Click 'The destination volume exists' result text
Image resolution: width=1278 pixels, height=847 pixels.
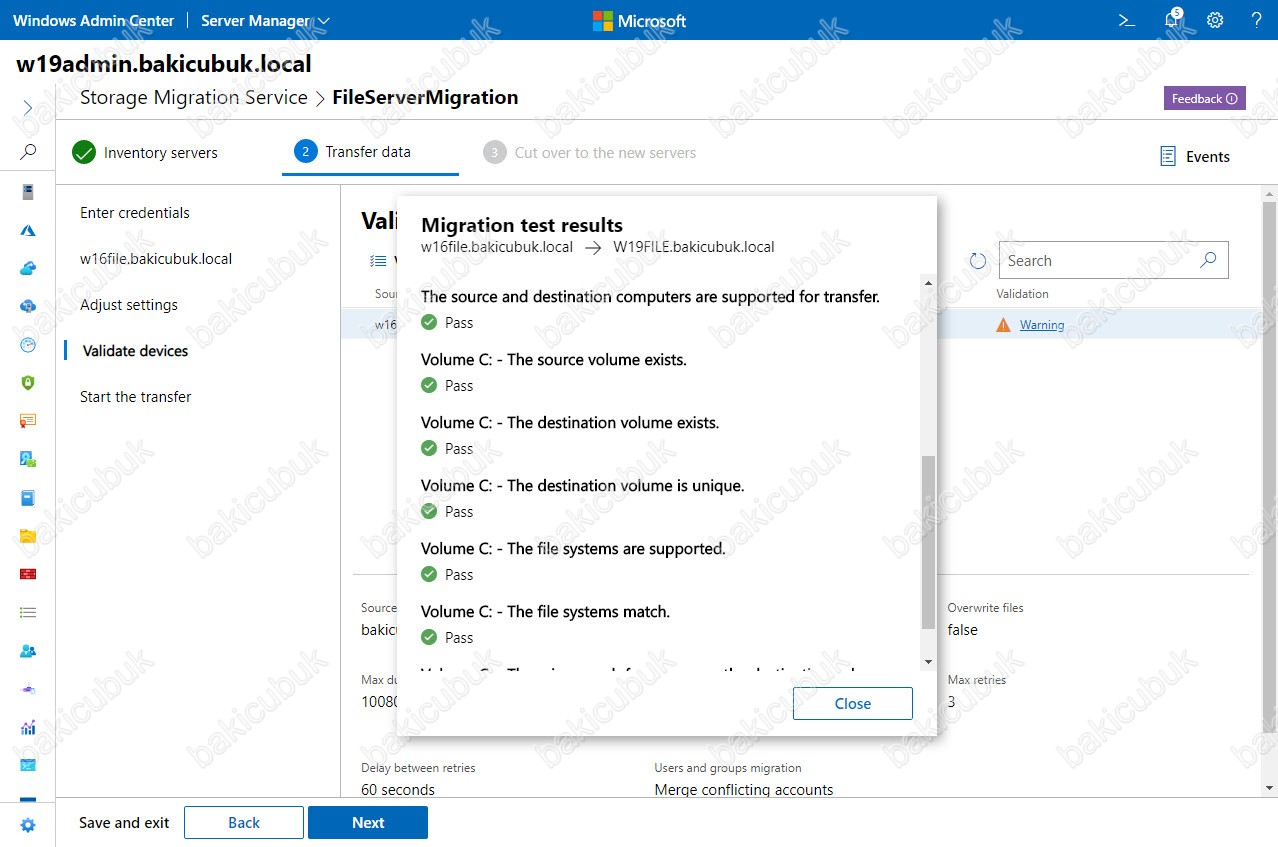(x=570, y=423)
